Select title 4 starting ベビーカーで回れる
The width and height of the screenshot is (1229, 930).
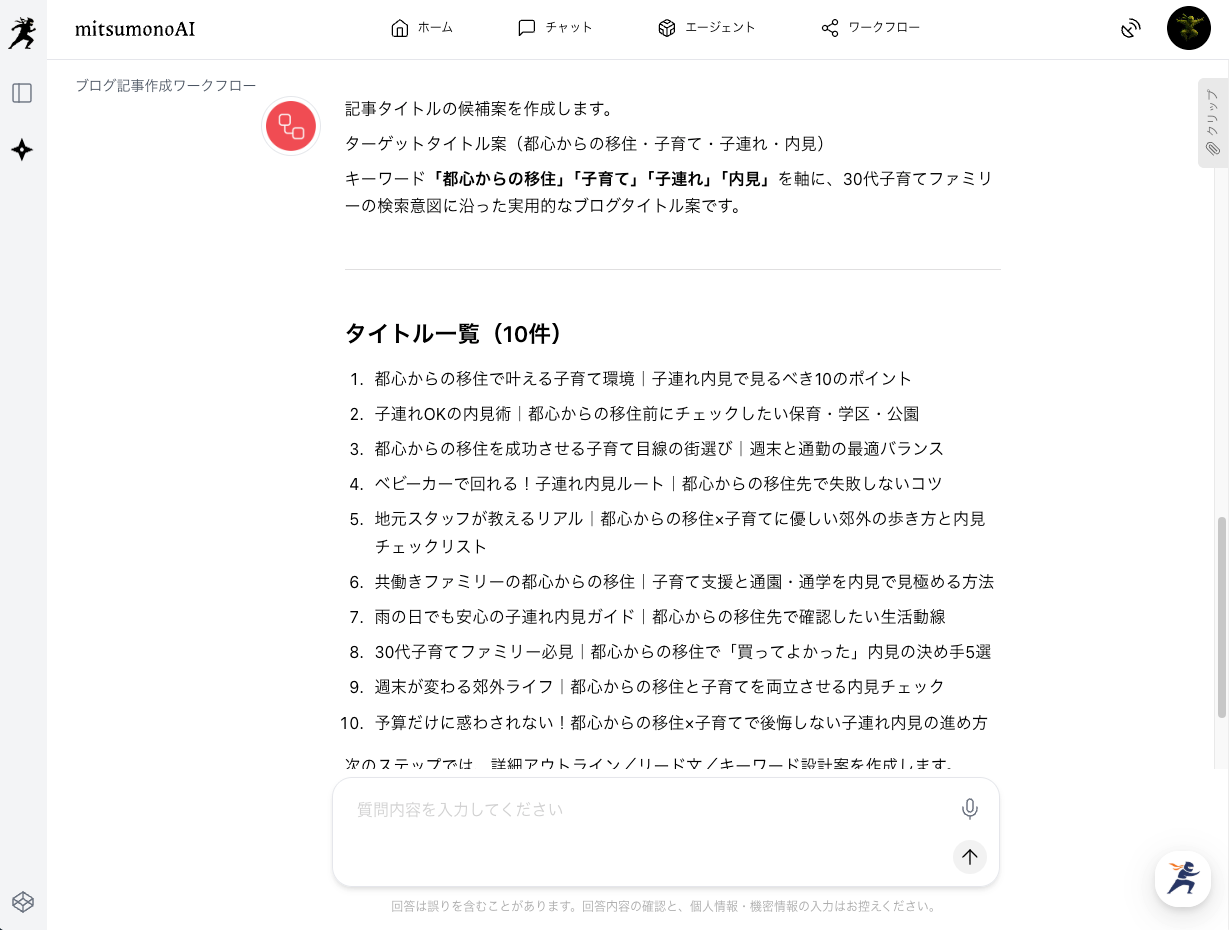click(658, 484)
